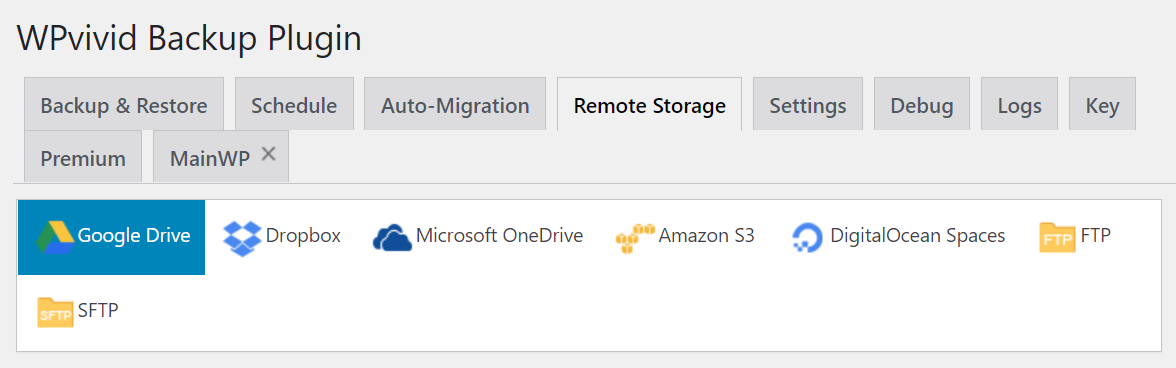The height and width of the screenshot is (368, 1176).
Task: Go to the Premium tab
Action: pos(83,157)
